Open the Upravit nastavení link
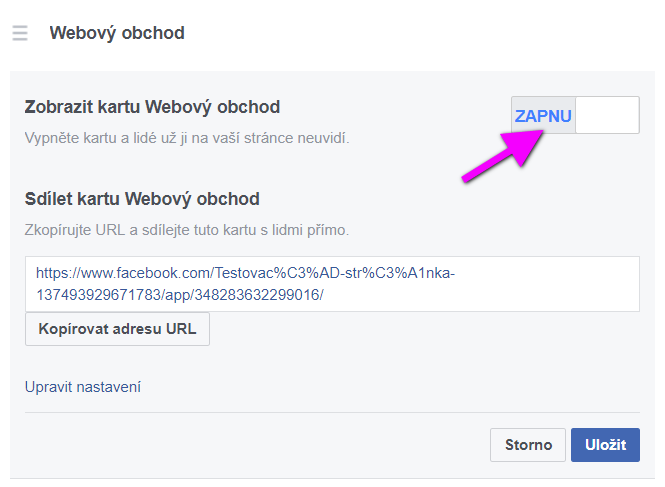 coord(83,387)
